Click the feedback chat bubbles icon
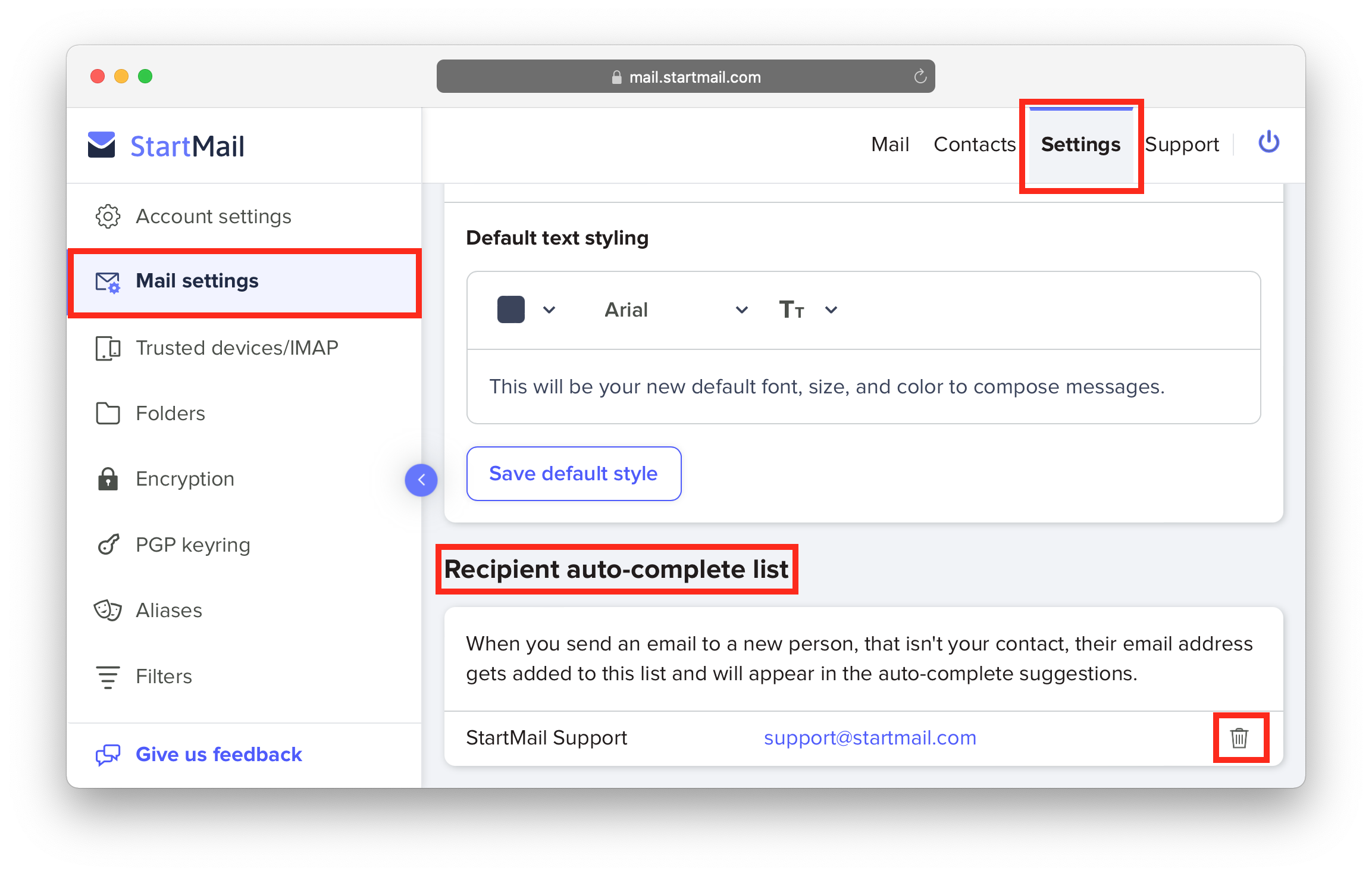1372x876 pixels. click(108, 755)
